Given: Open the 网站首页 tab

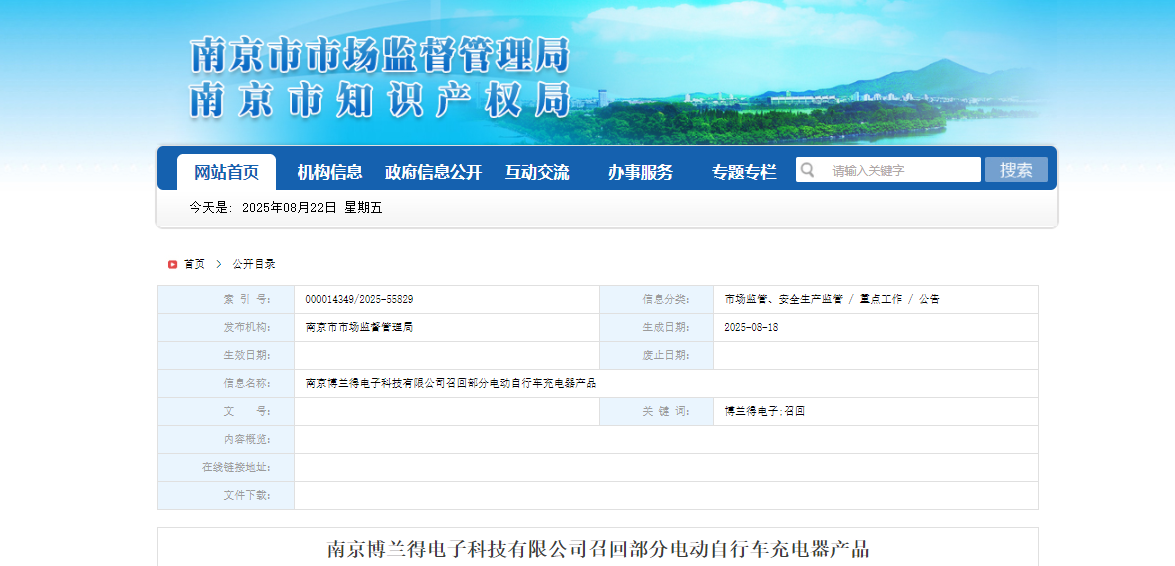Looking at the screenshot, I should (226, 172).
